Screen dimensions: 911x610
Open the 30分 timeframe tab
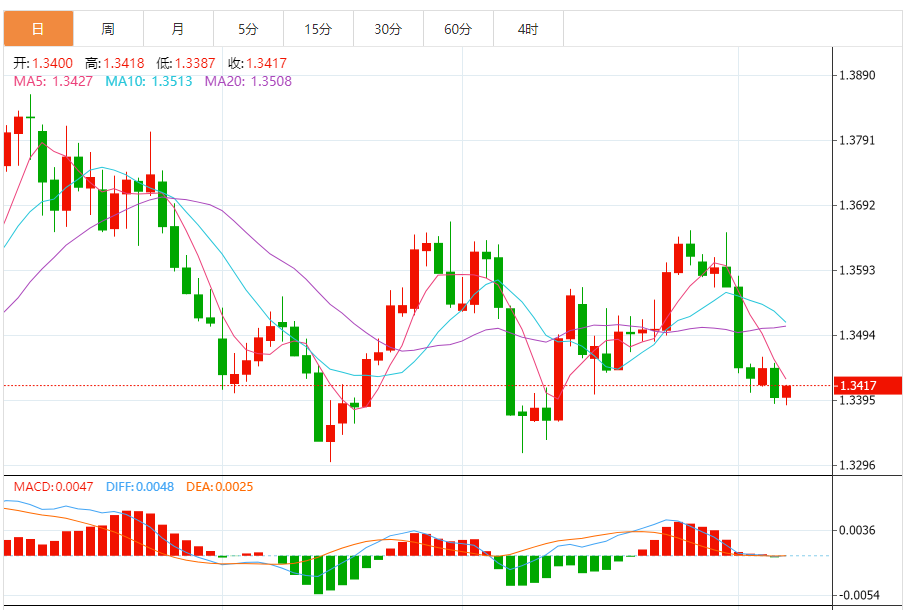coord(388,28)
